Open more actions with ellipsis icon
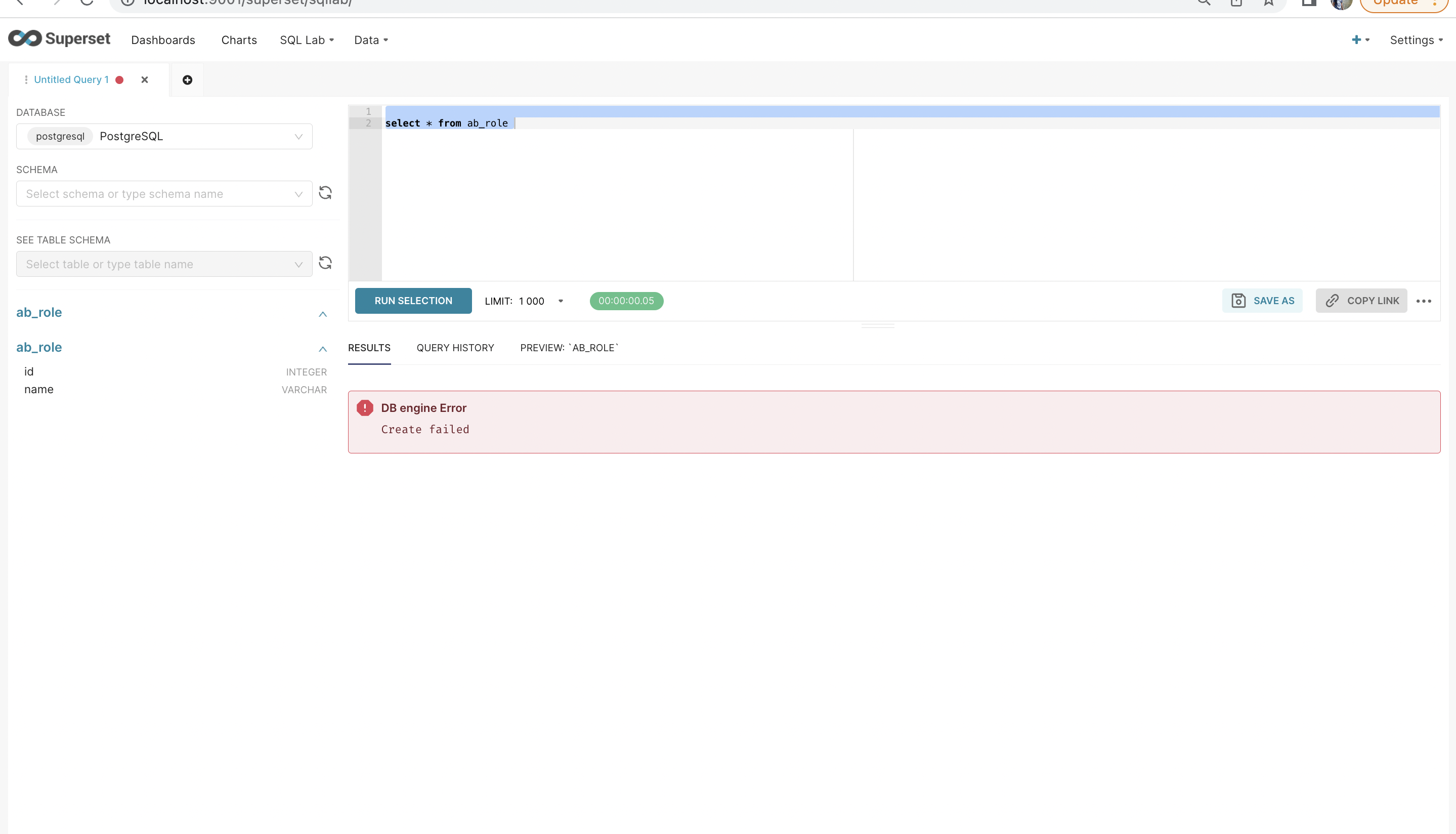Image resolution: width=1456 pixels, height=834 pixels. (x=1425, y=301)
